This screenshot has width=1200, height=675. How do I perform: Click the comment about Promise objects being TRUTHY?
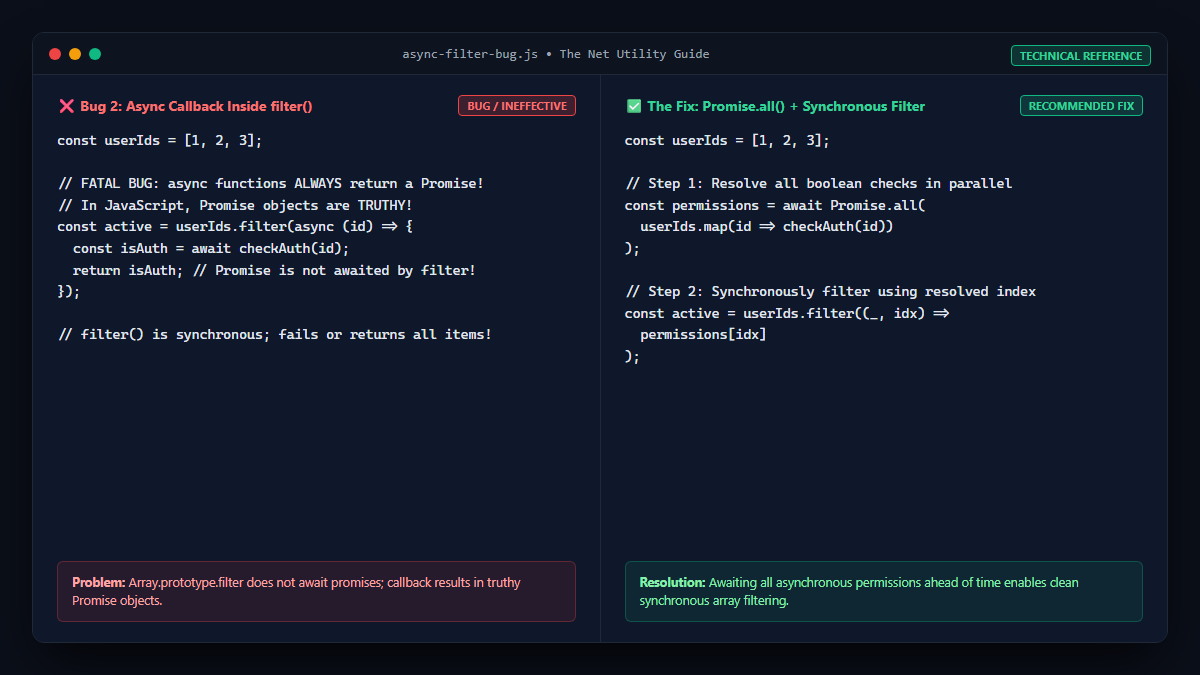click(235, 206)
